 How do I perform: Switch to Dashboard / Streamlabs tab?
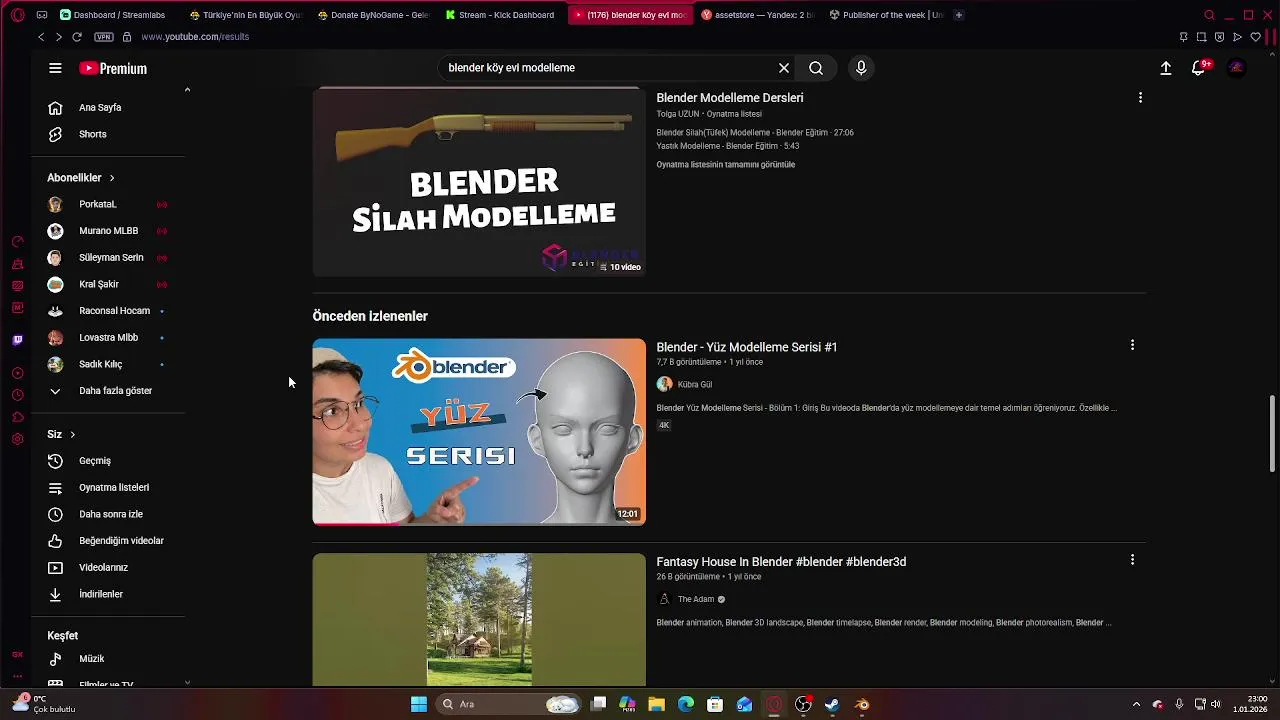tap(113, 15)
